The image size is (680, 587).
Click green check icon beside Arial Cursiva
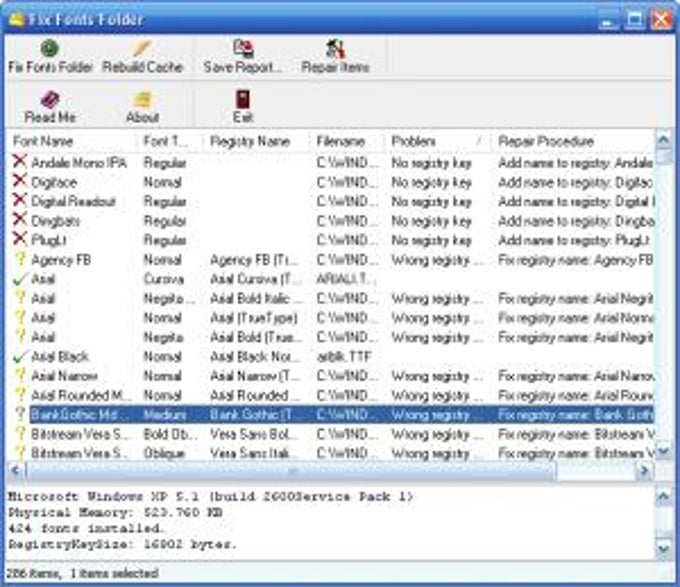point(20,279)
